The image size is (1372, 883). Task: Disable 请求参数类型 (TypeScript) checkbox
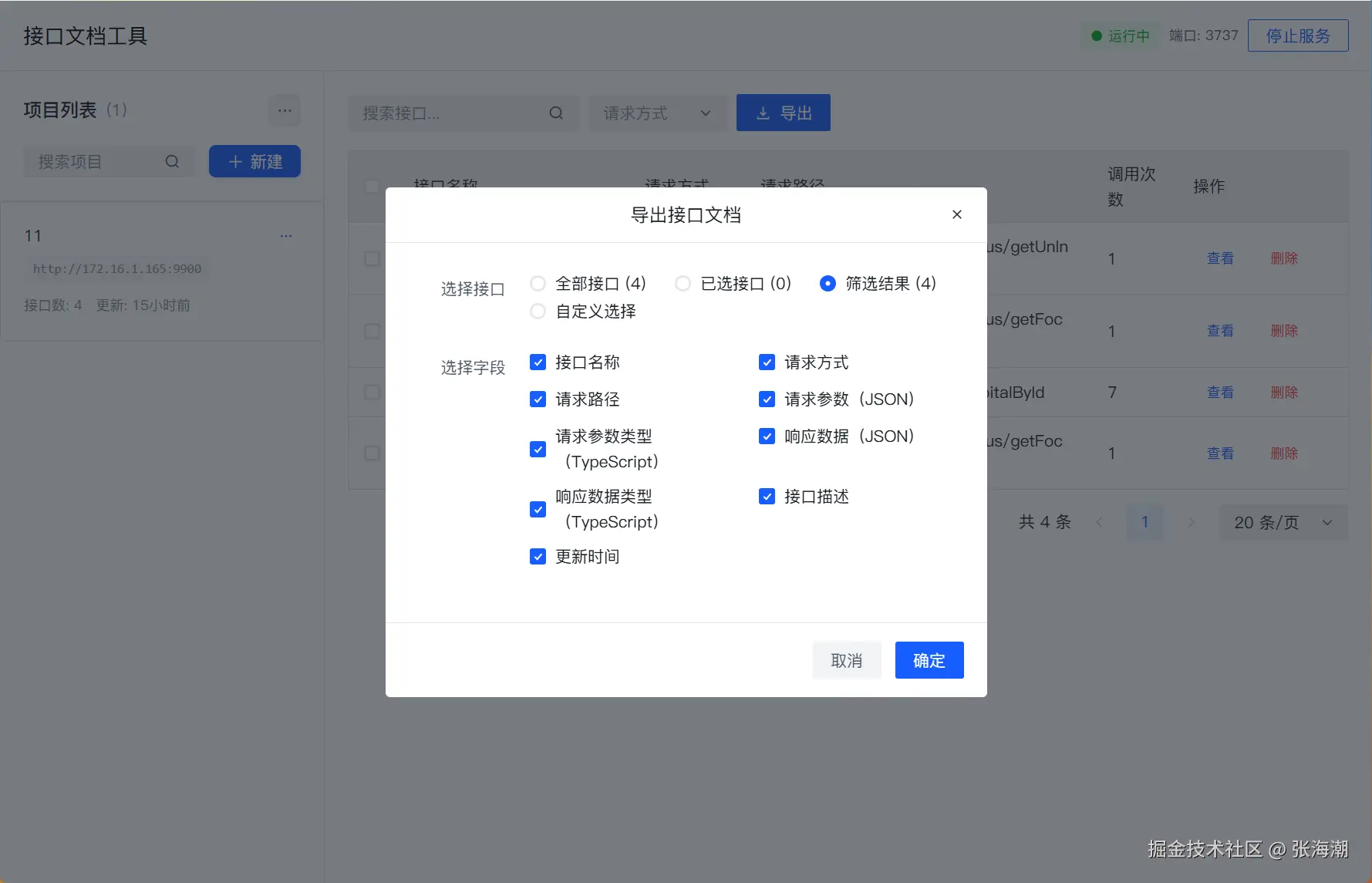(x=538, y=449)
